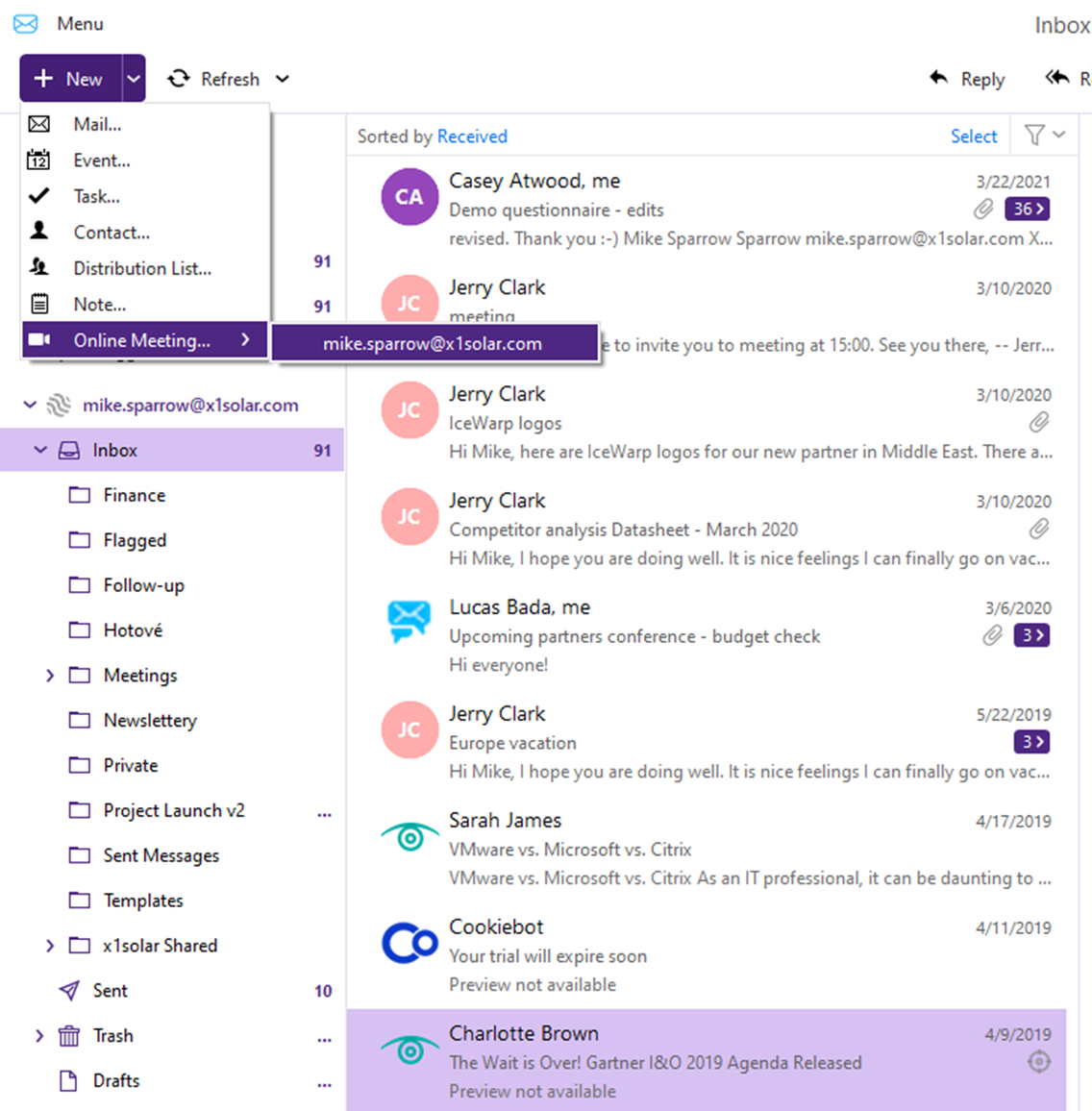Expand thread badge on Europe vacation email
The width and height of the screenshot is (1092, 1111).
[1031, 742]
